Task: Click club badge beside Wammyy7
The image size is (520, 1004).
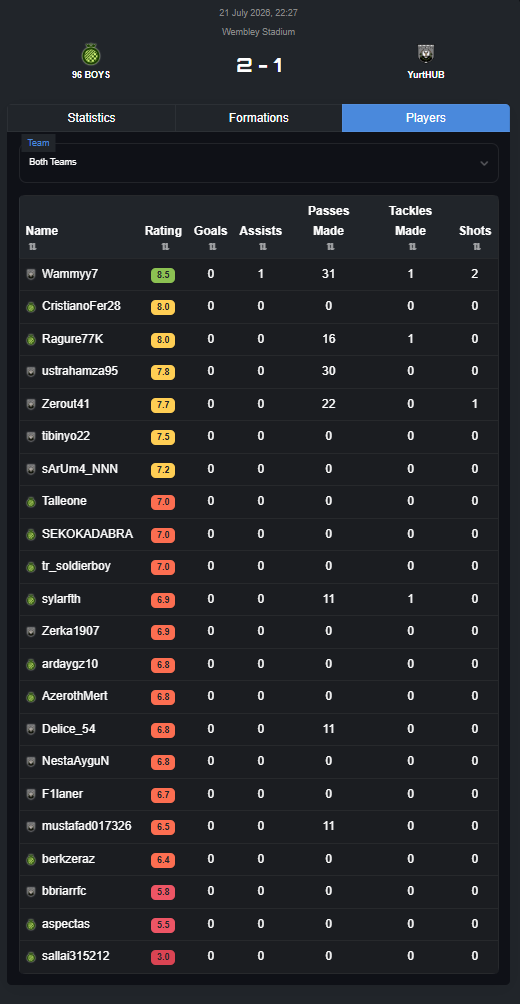Action: tap(30, 275)
